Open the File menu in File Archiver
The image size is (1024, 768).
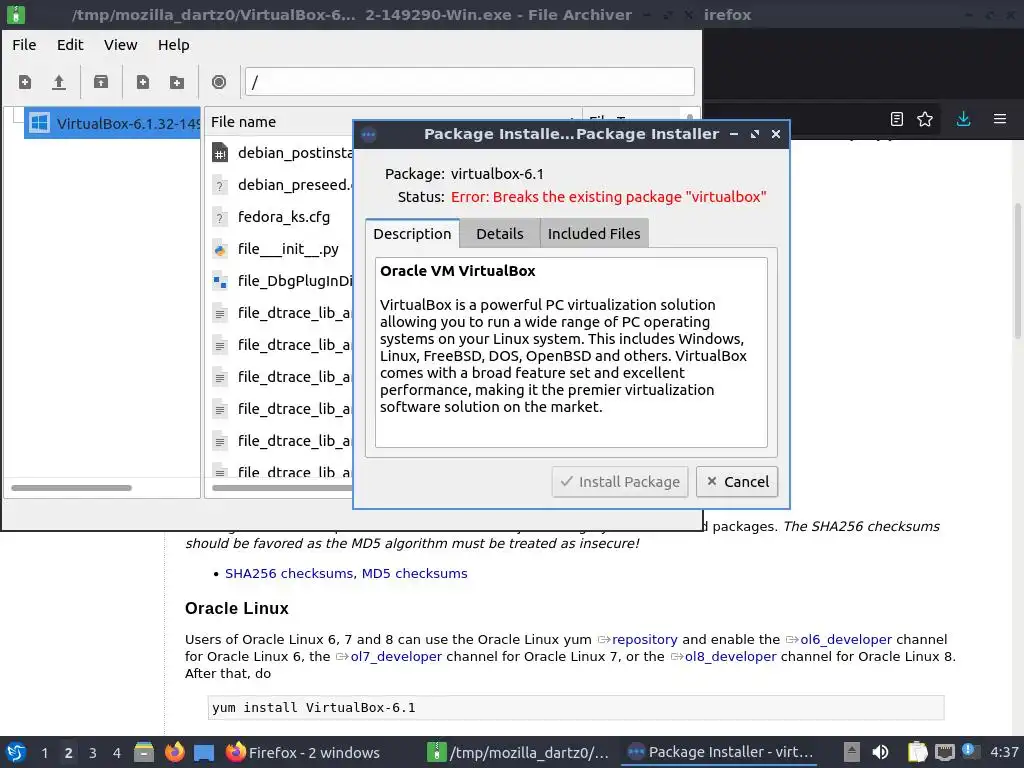point(24,45)
